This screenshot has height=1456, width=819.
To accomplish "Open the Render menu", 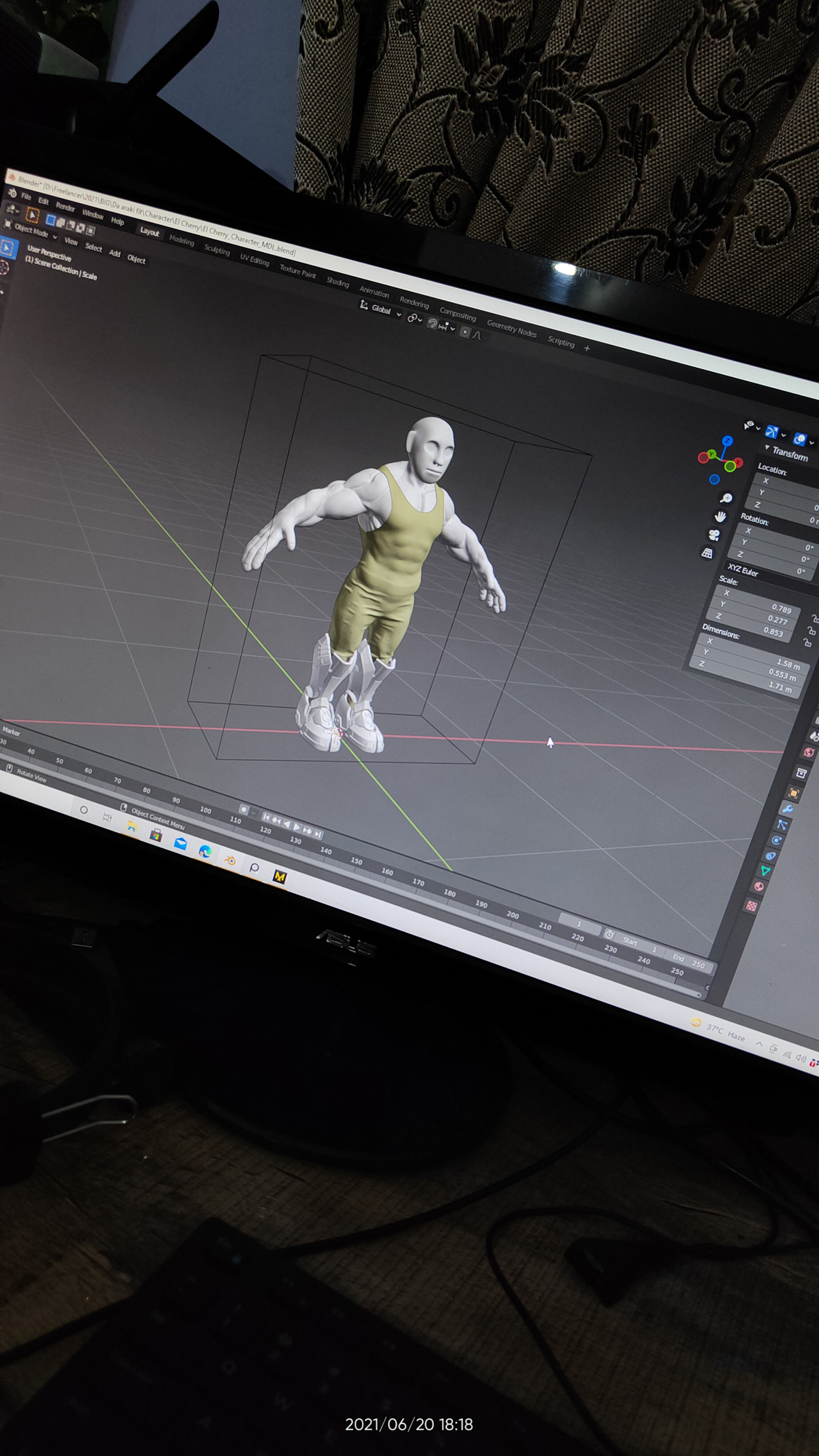I will point(66,207).
